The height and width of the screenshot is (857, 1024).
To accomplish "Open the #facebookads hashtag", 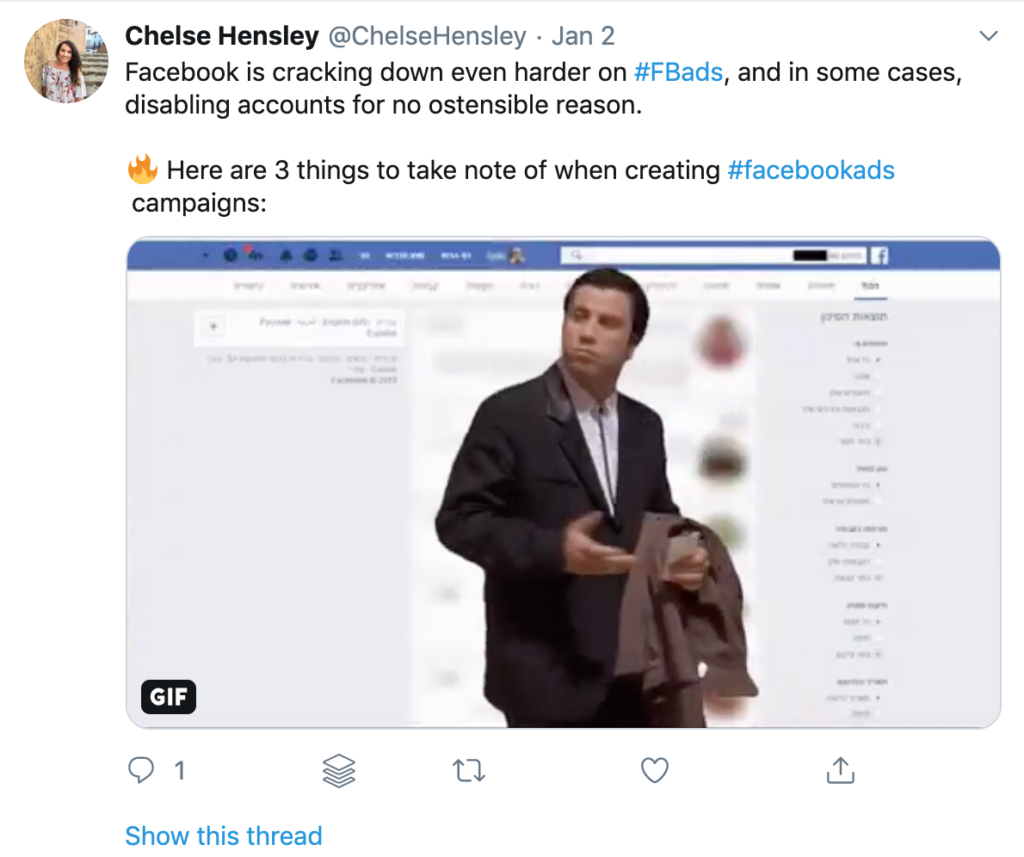I will point(811,170).
